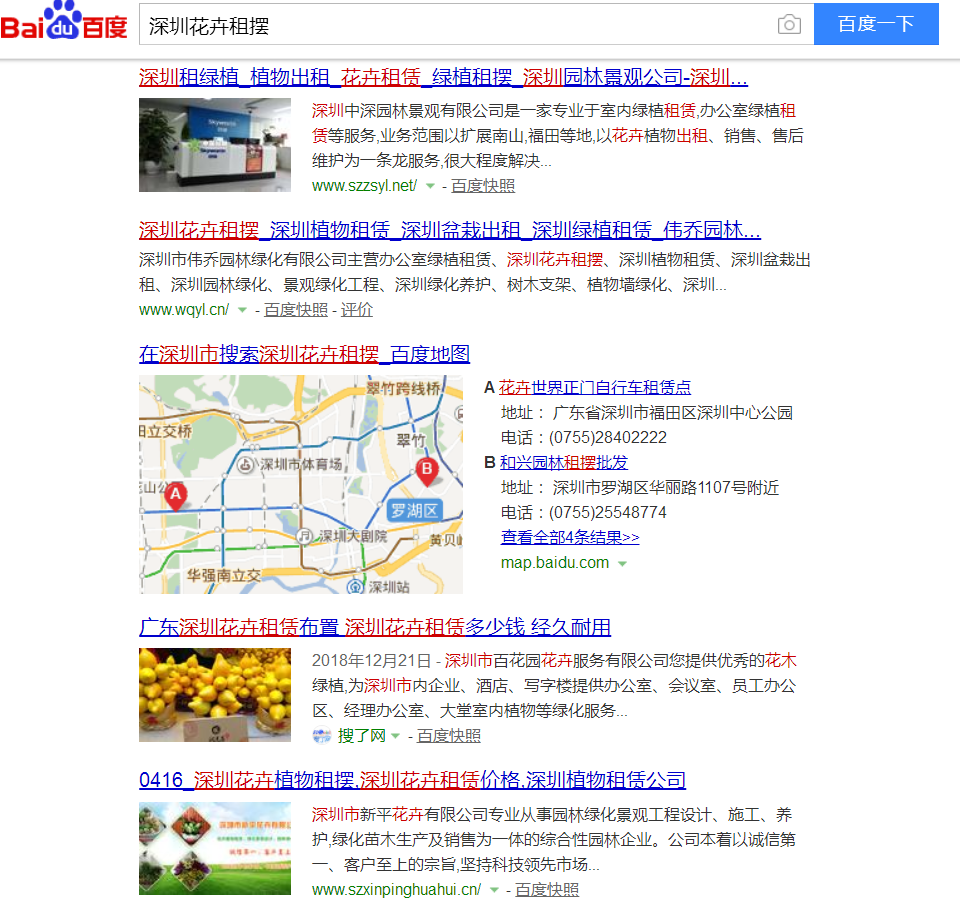Click 深圳大剧院 metro map icon
This screenshot has height=911, width=960.
point(305,536)
